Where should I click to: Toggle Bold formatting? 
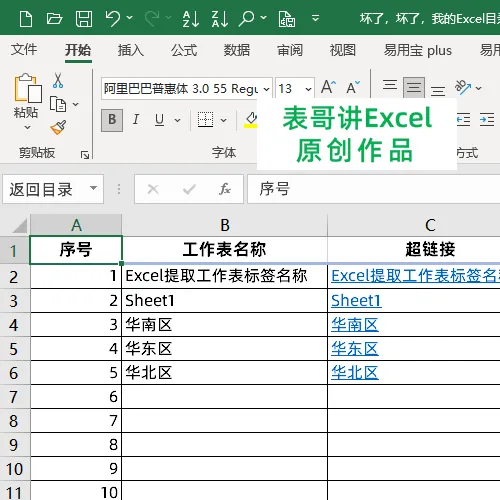pyautogui.click(x=112, y=120)
